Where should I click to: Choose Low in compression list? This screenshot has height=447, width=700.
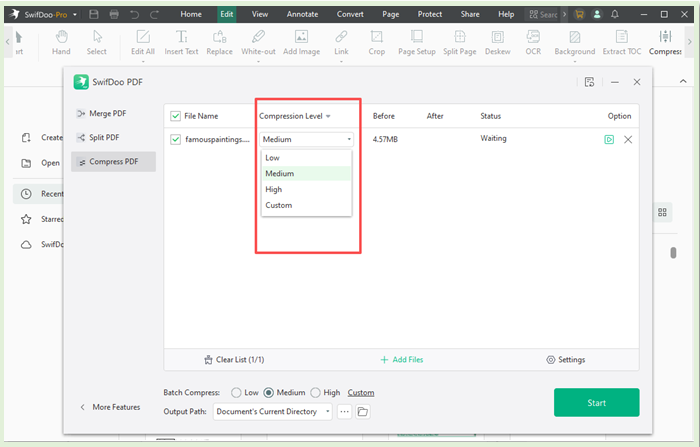[x=306, y=158]
